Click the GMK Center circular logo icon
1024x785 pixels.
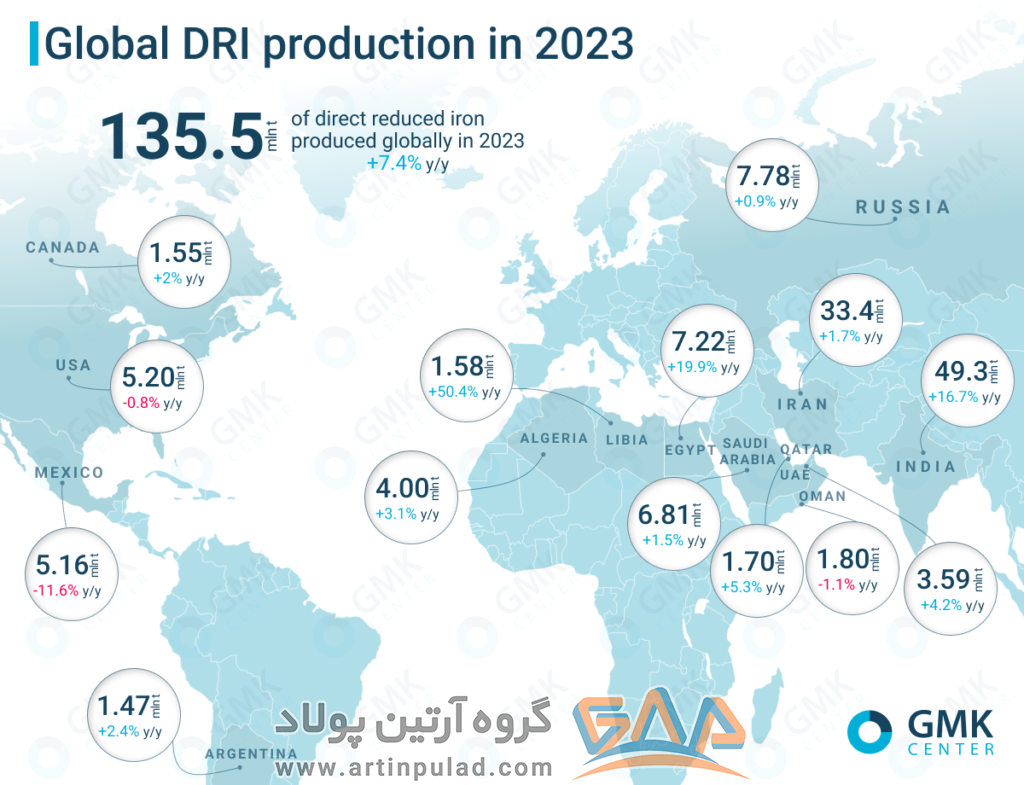[x=867, y=731]
